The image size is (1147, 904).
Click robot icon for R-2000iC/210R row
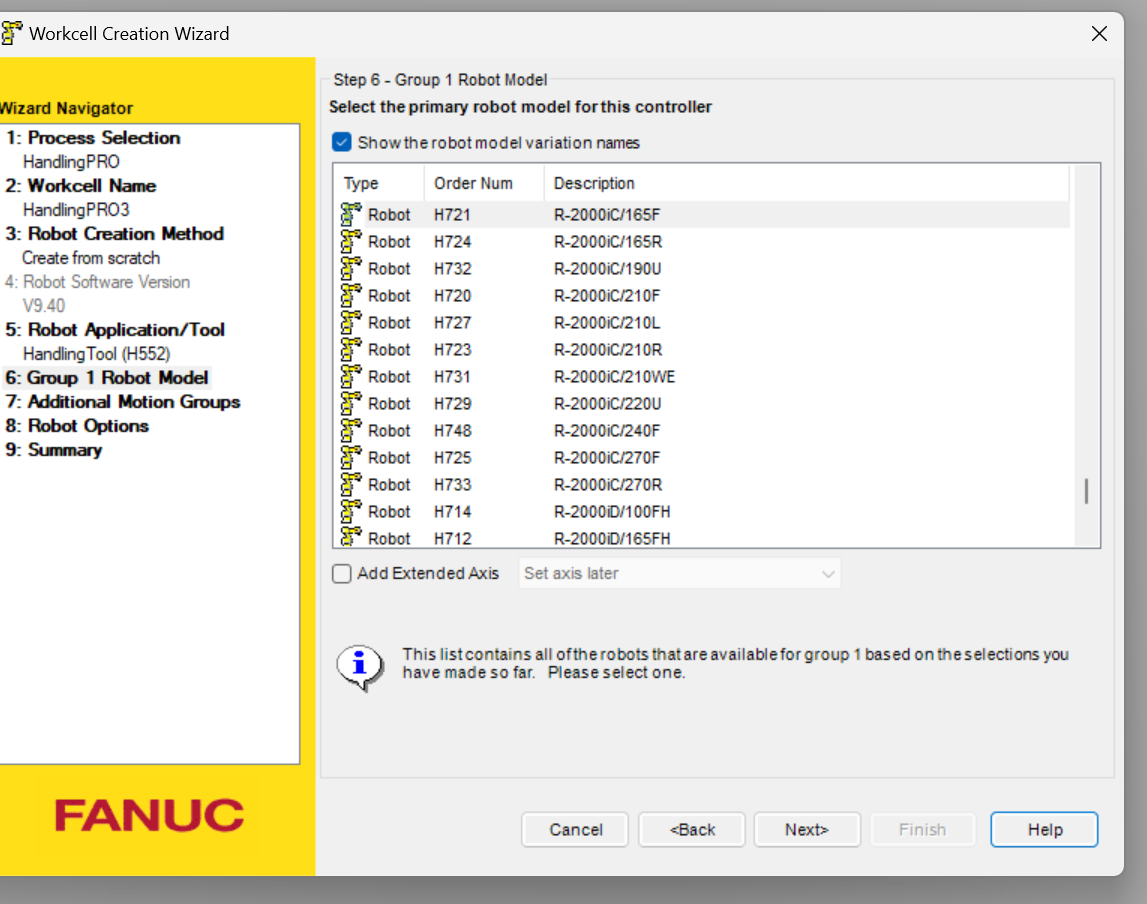click(x=351, y=350)
